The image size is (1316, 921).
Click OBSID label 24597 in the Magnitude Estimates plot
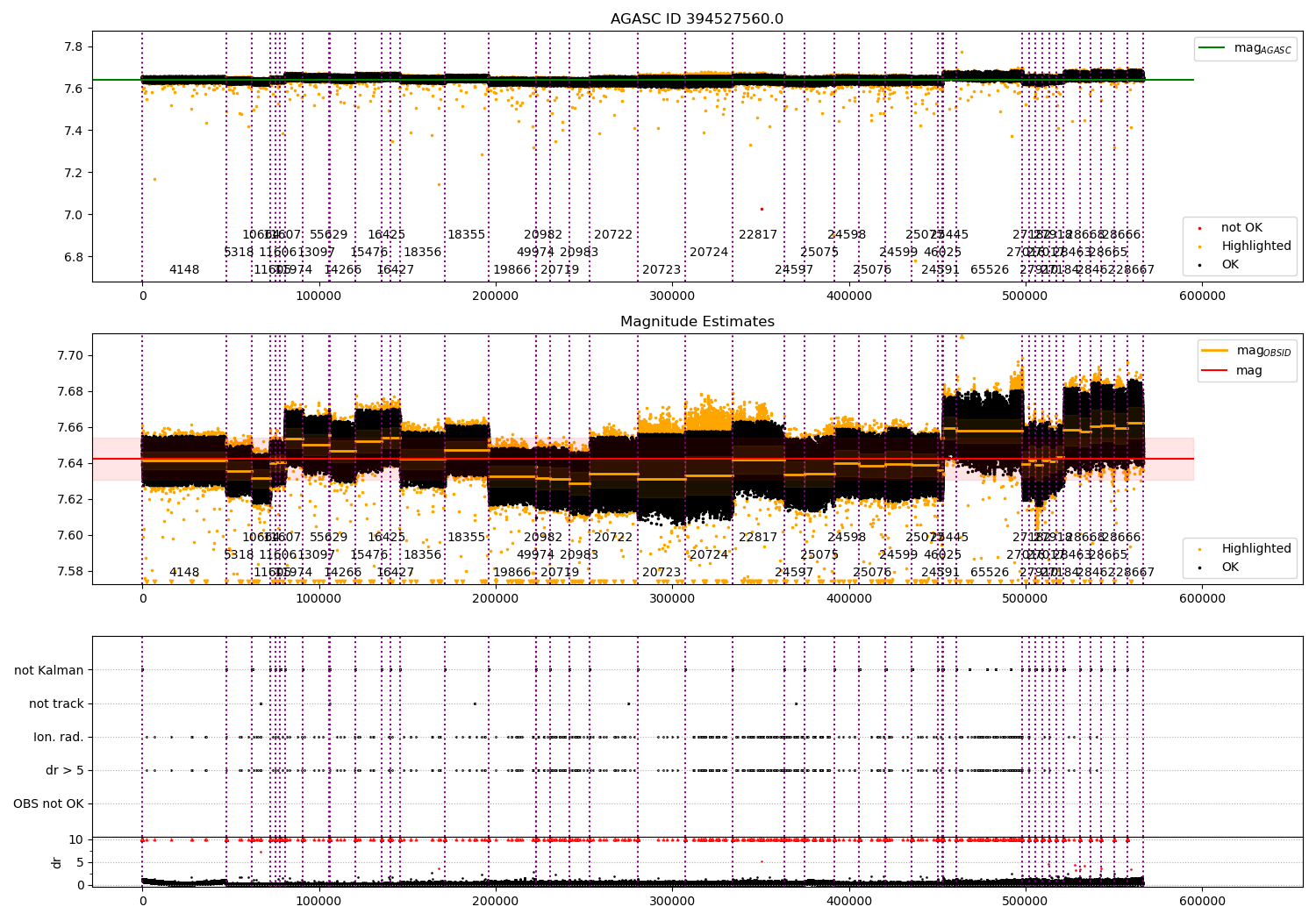794,573
